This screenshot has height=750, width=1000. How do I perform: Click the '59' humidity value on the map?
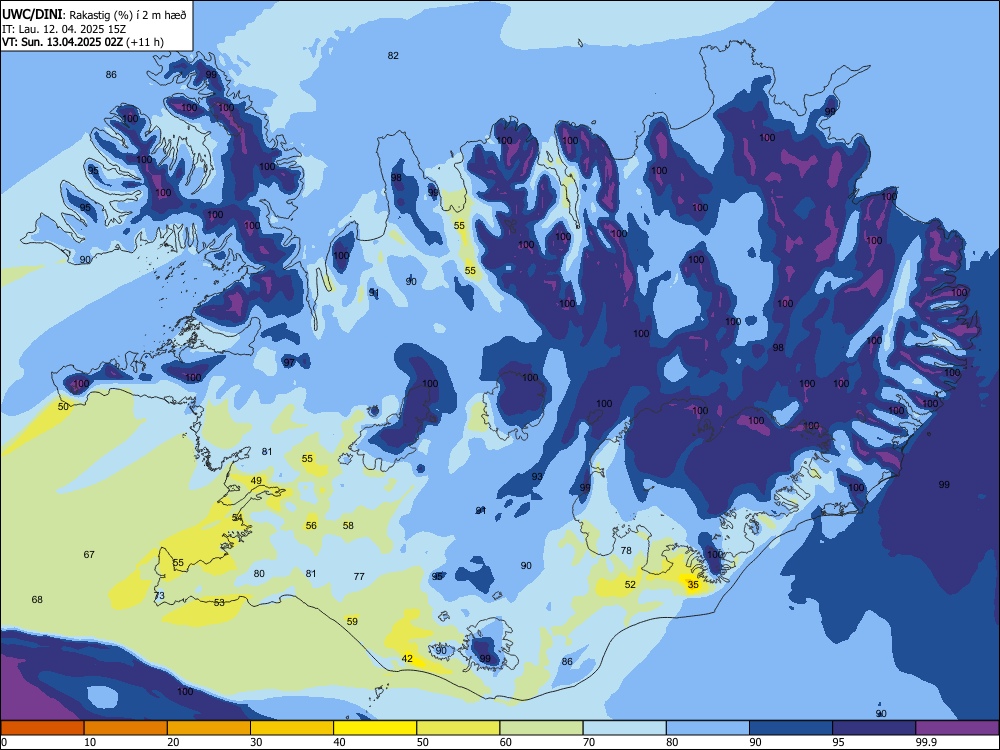pos(352,621)
